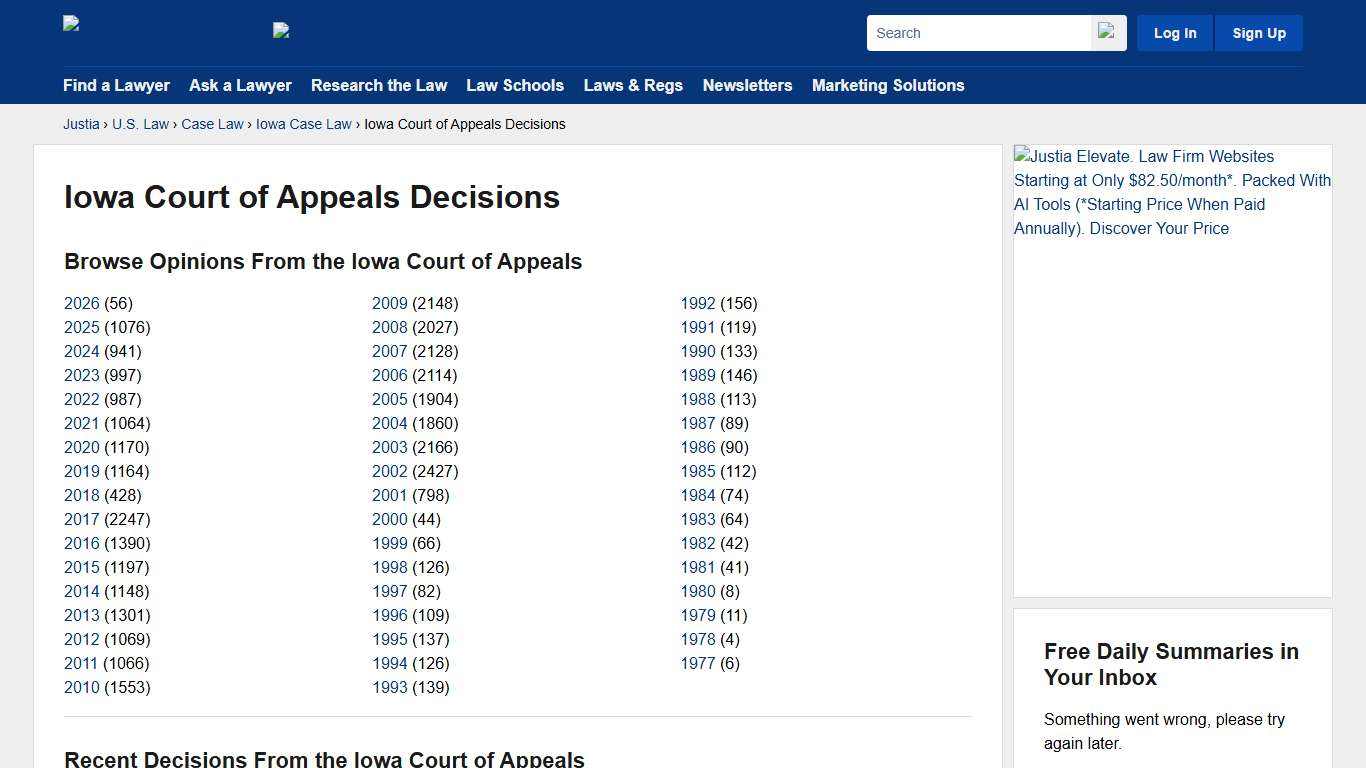Click the U.S. Law breadcrumb link
This screenshot has width=1366, height=768.
140,124
